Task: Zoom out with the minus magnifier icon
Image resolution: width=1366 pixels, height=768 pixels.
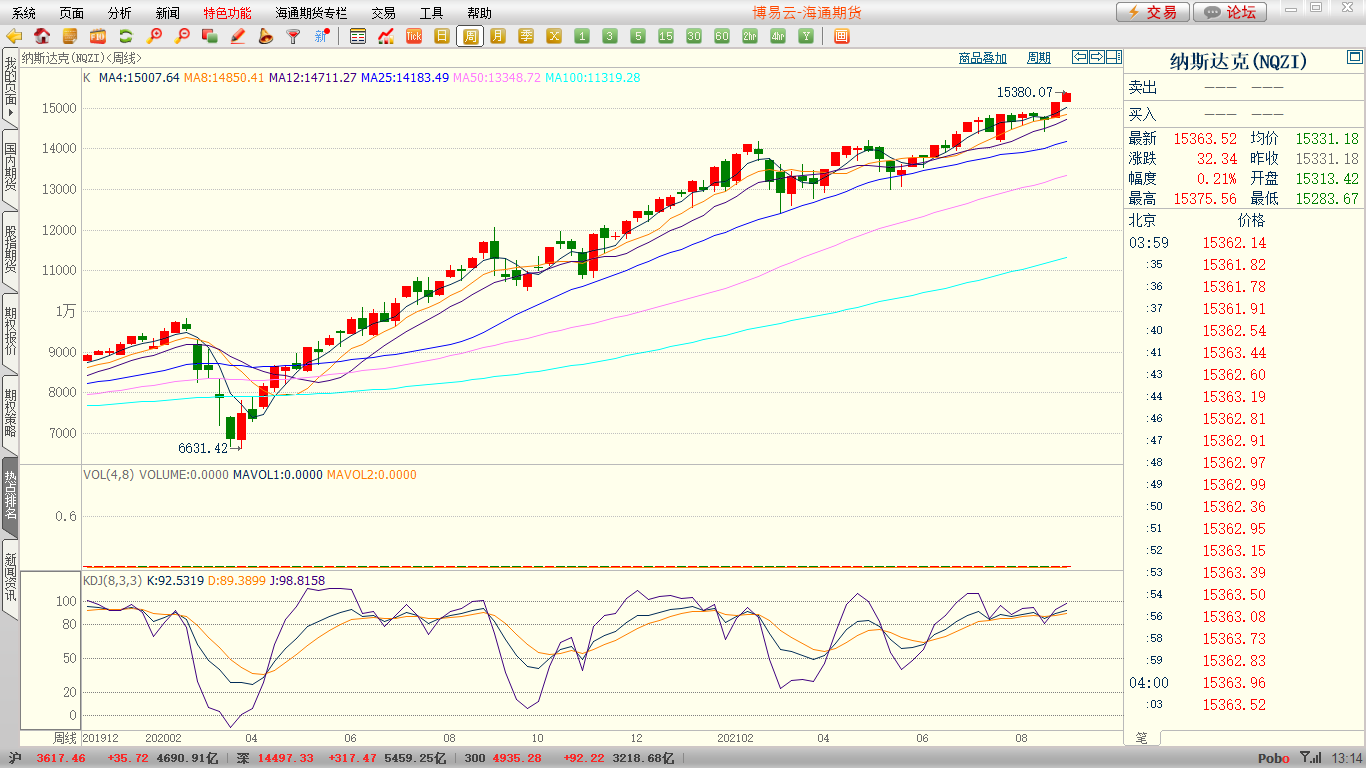Action: [x=182, y=36]
